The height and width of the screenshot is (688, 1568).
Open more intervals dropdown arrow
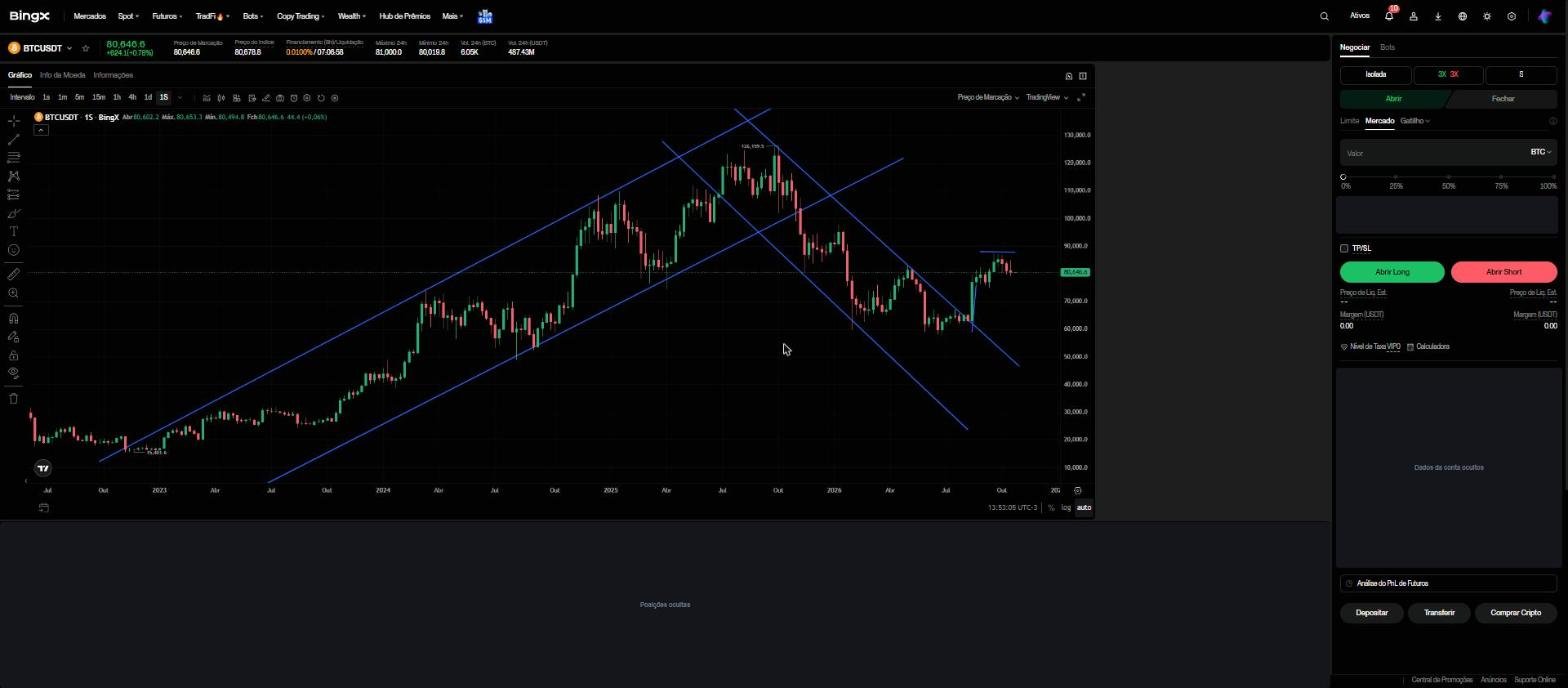(179, 97)
